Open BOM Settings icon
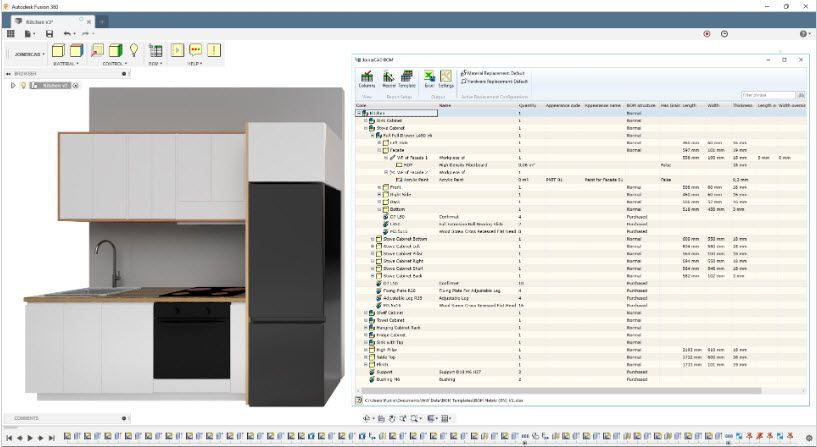The width and height of the screenshot is (817, 447). pos(446,79)
